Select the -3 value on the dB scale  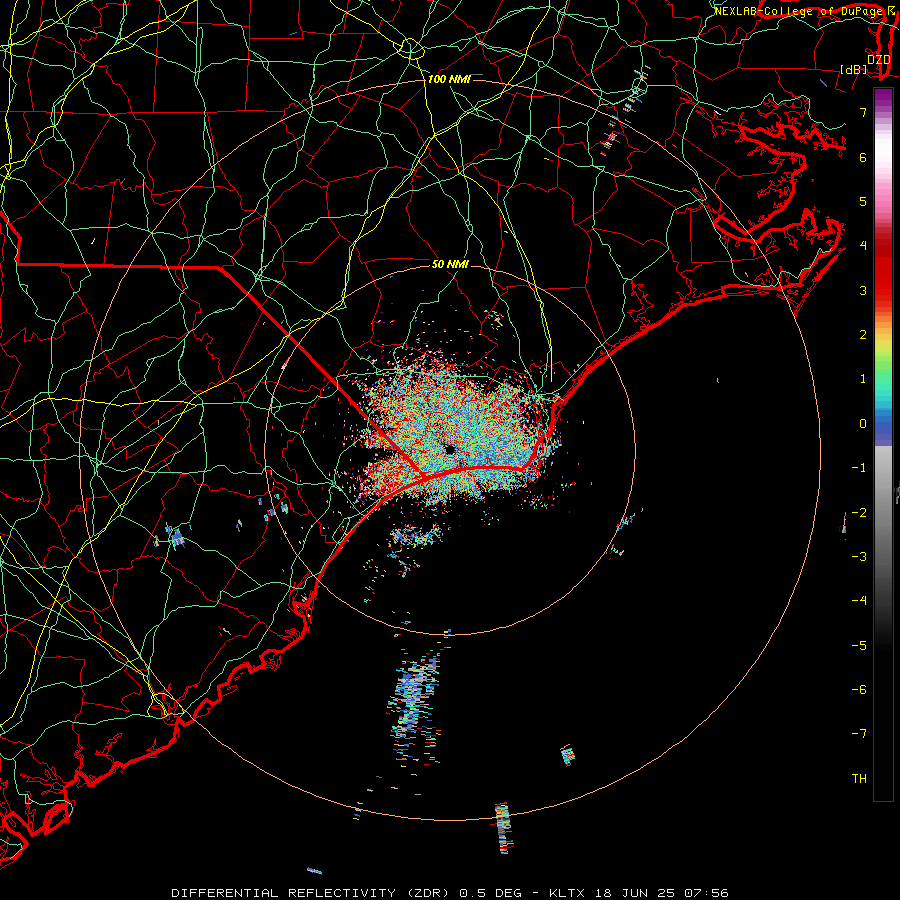pos(859,557)
